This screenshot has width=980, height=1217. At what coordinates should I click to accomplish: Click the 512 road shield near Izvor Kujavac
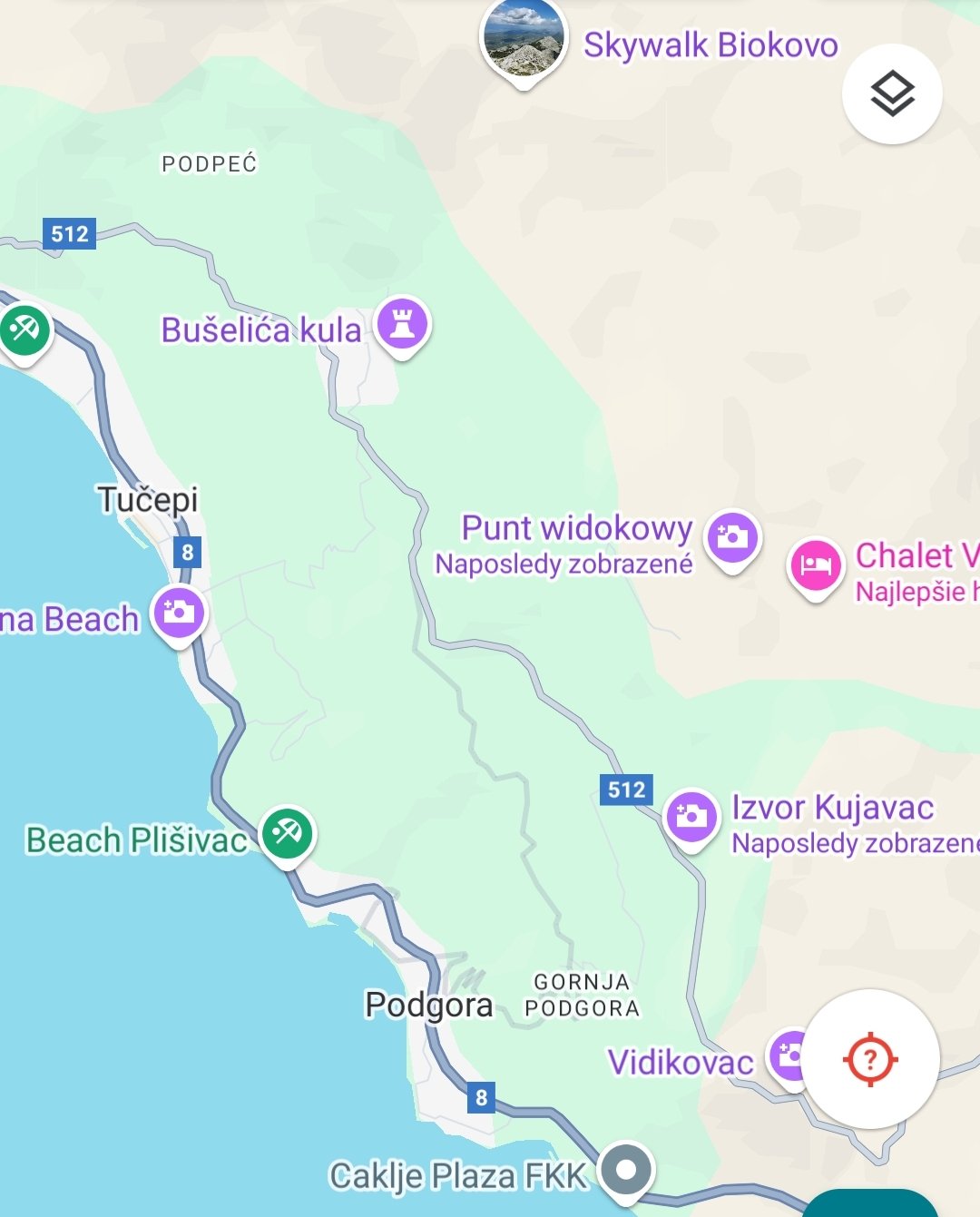[626, 790]
